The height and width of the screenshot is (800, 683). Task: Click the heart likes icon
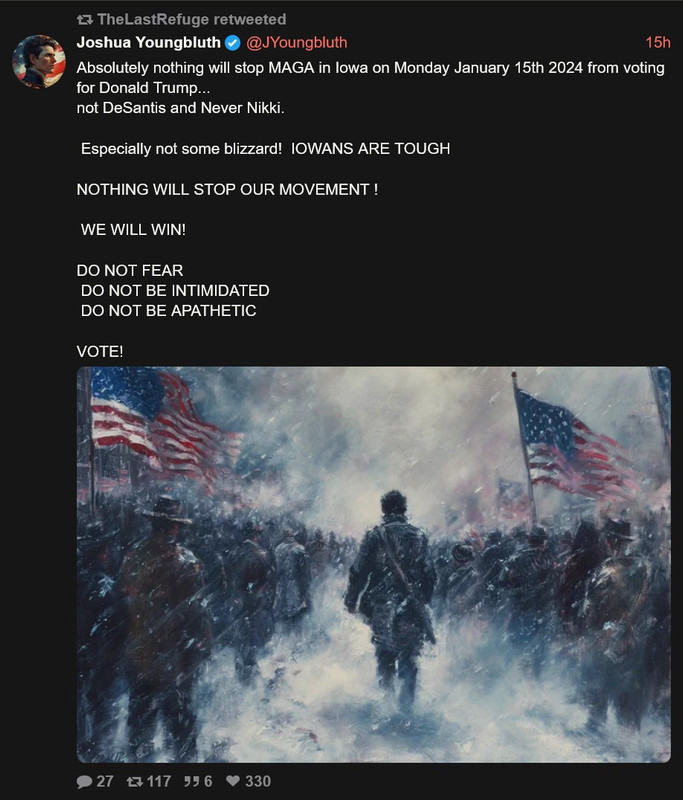coord(233,781)
